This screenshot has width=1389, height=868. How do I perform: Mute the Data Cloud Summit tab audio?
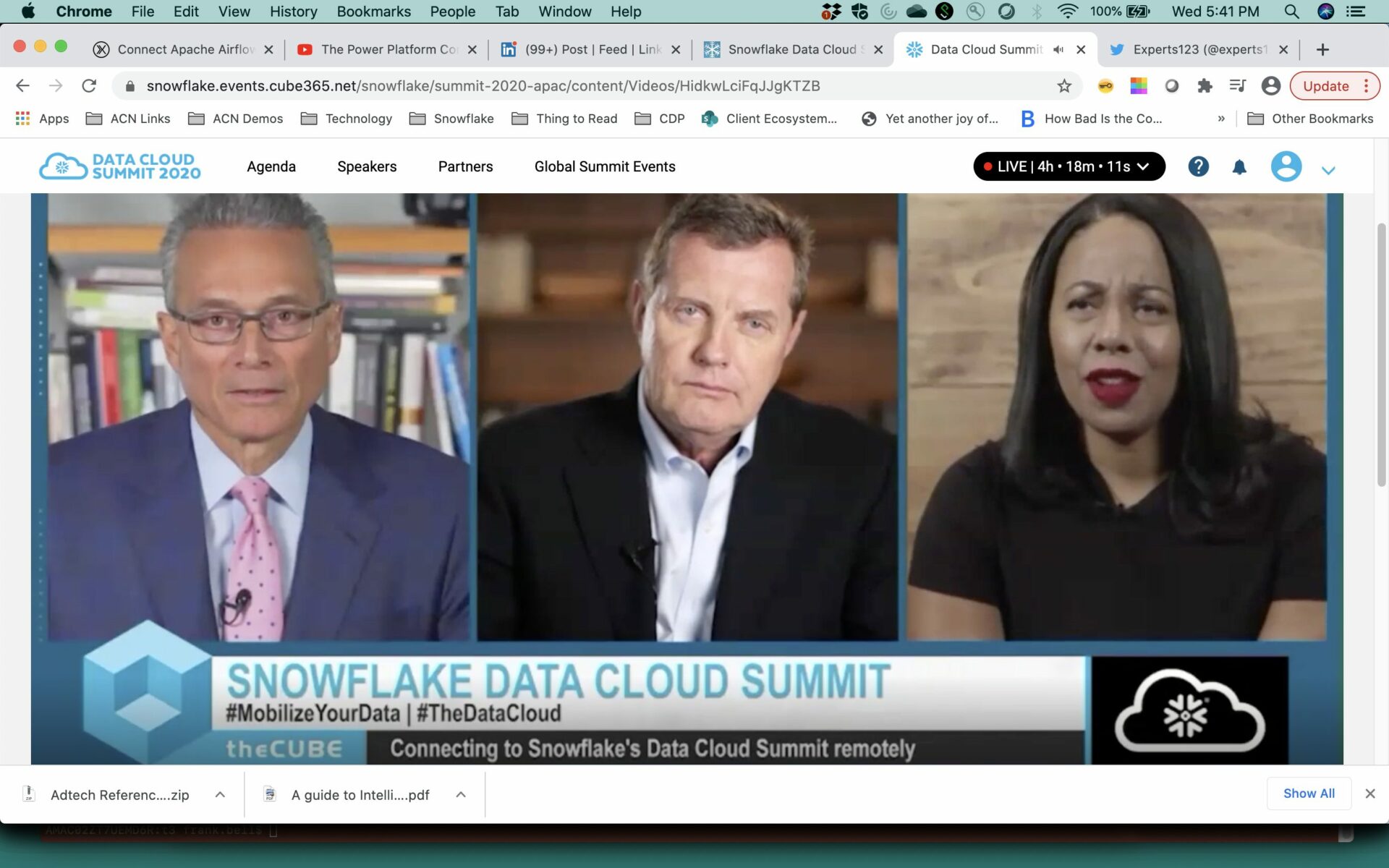tap(1058, 49)
